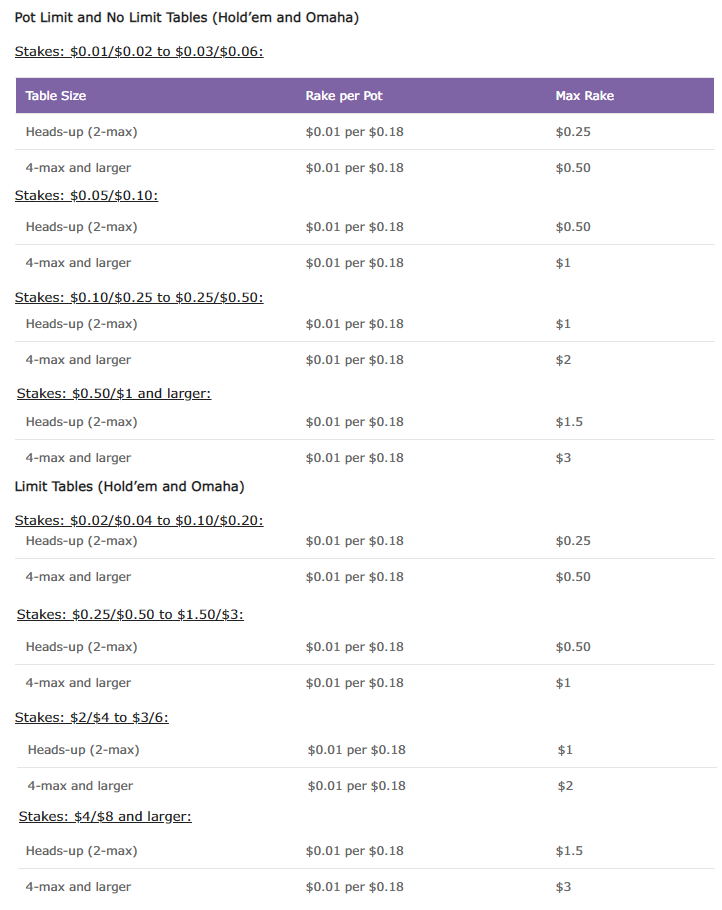
Task: Select the $1.5 max rake under Stakes $4/$8
Action: (569, 851)
